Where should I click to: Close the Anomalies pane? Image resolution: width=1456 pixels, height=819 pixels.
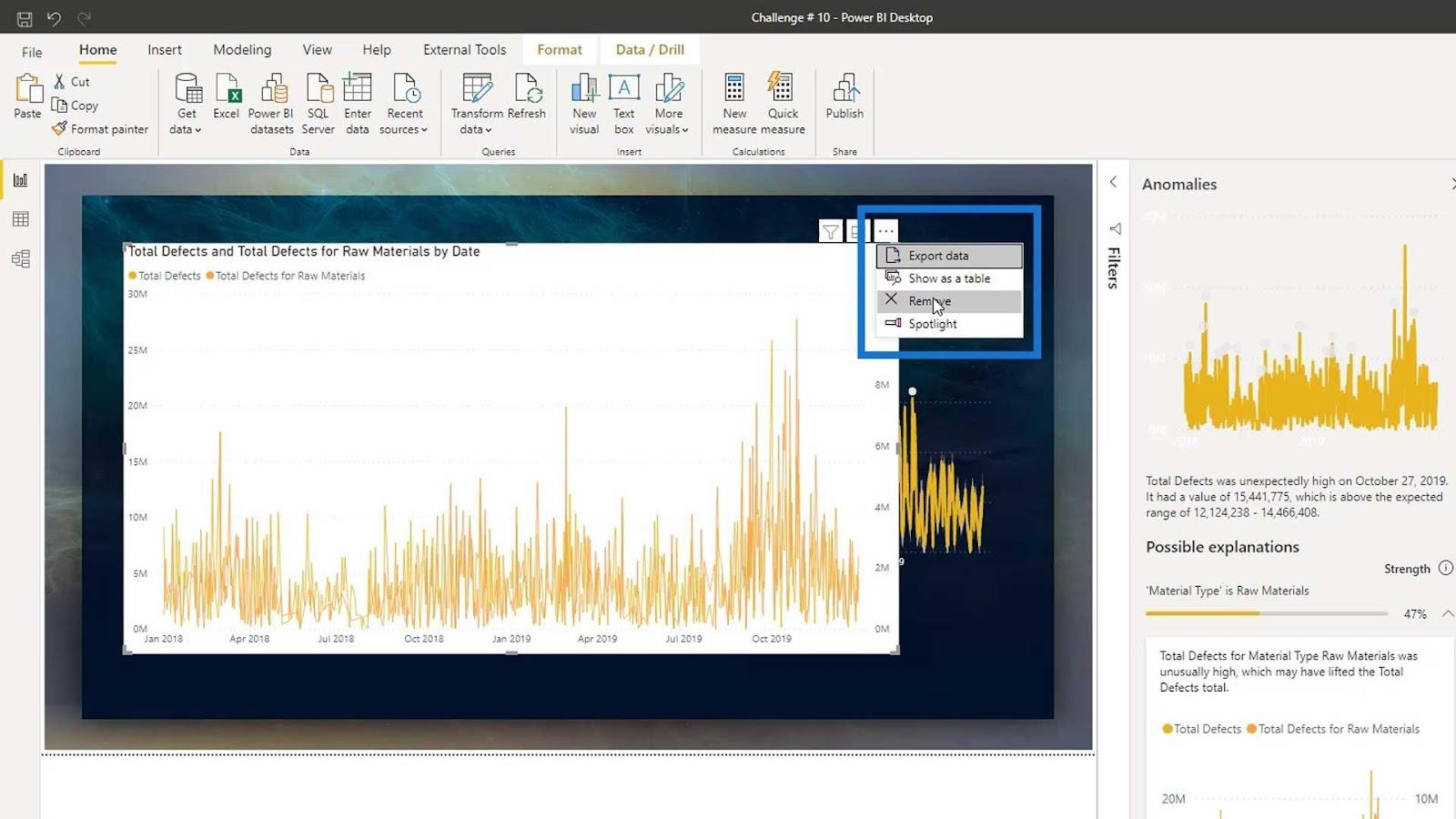click(x=1452, y=184)
